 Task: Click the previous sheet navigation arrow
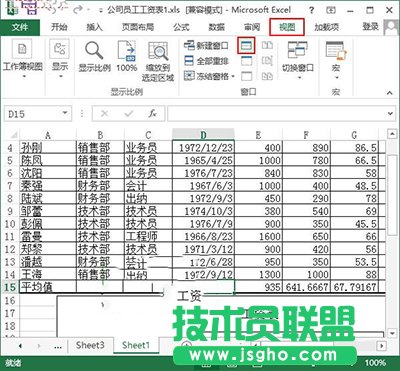pyautogui.click(x=20, y=346)
